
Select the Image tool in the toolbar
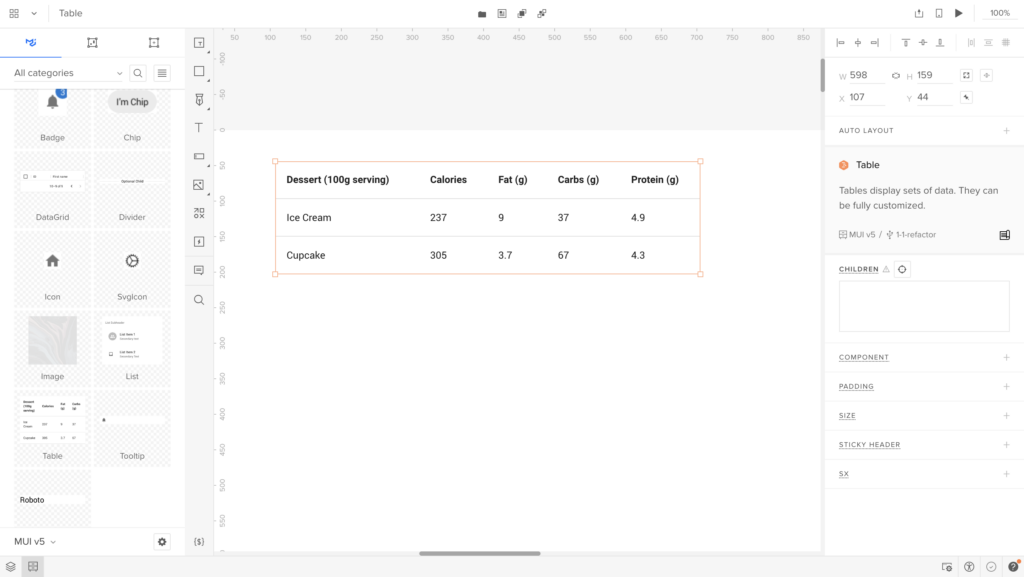pyautogui.click(x=199, y=185)
